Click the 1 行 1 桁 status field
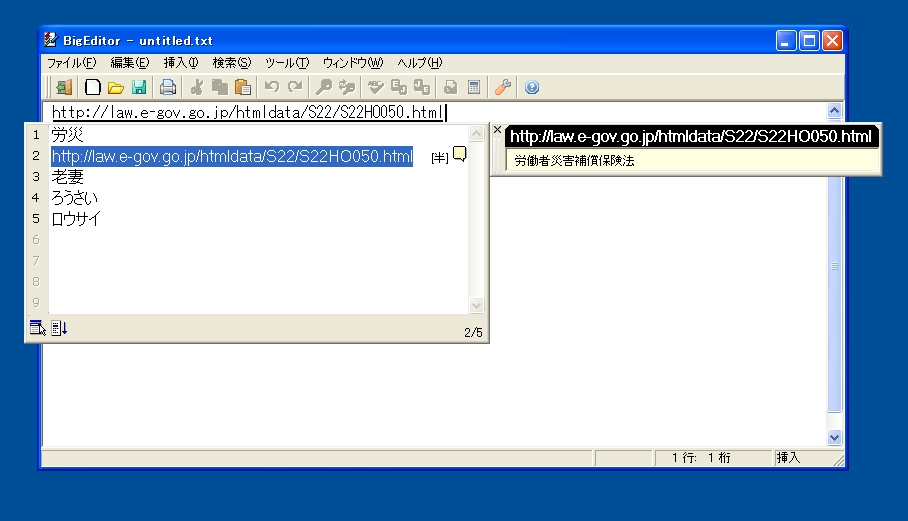Screen dimensions: 908x521 tap(713, 458)
